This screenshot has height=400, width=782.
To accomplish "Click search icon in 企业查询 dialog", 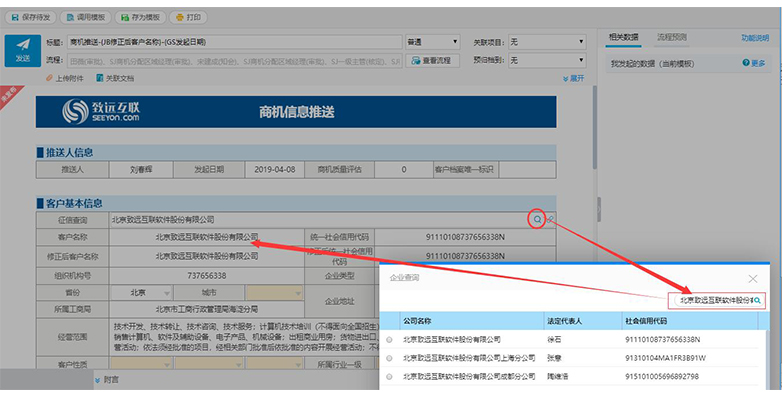I will point(758,300).
